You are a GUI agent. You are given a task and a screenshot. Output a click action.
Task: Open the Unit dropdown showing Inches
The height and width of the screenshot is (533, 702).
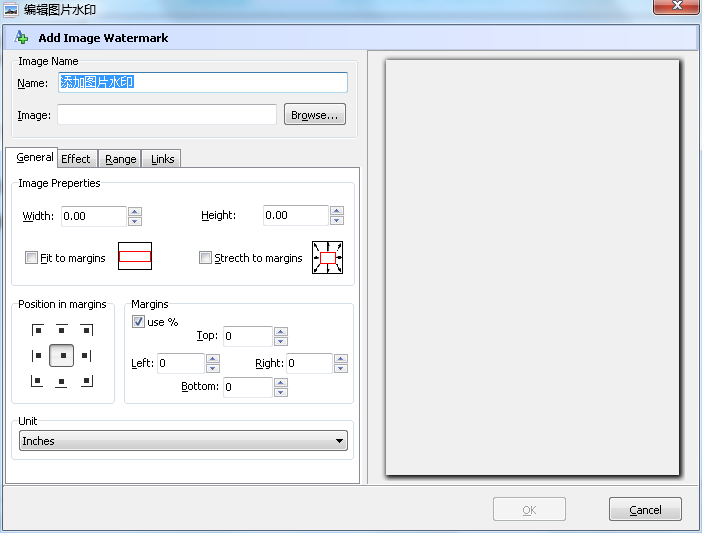point(184,441)
